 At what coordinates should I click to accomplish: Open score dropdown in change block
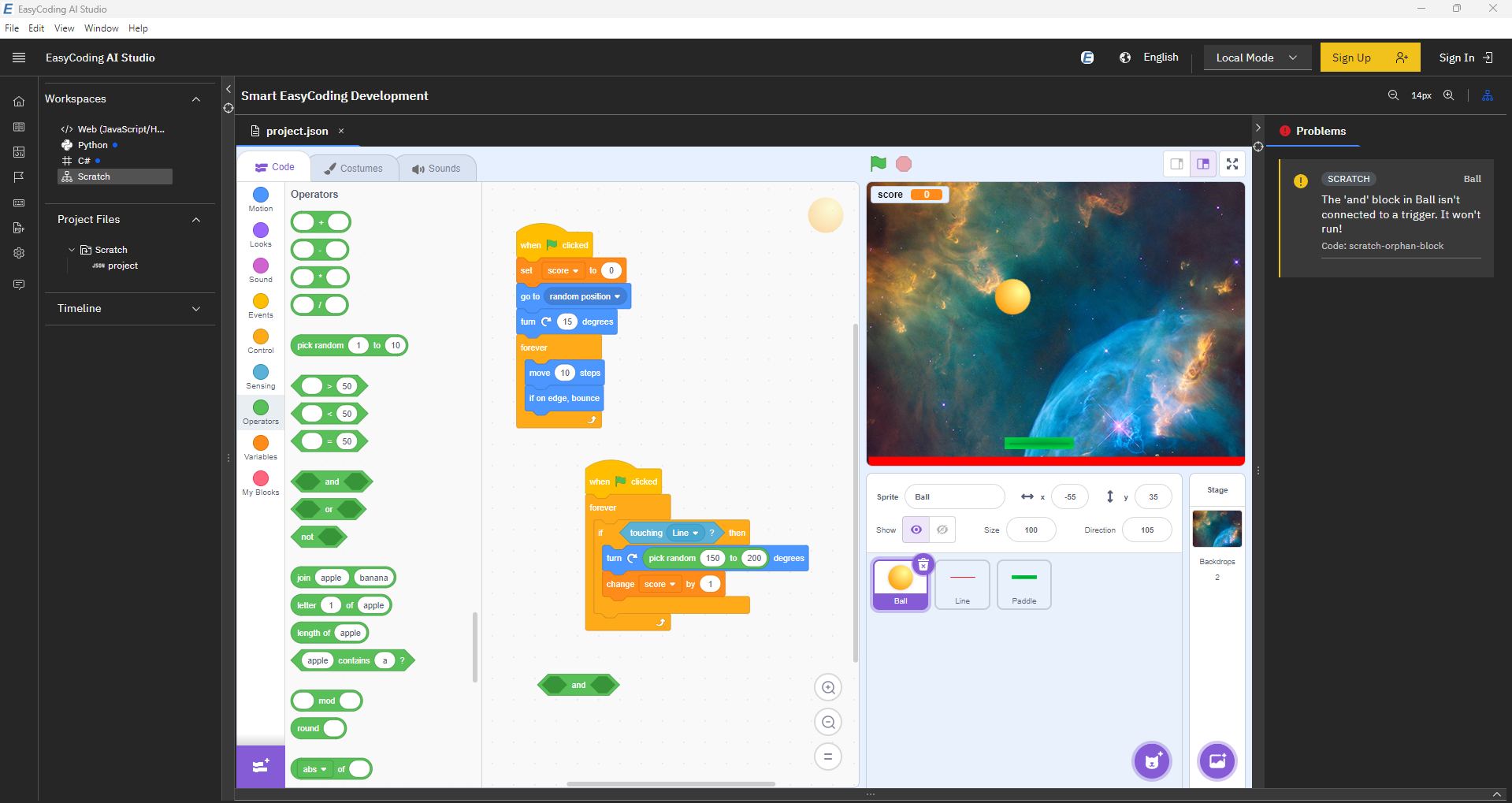[659, 584]
